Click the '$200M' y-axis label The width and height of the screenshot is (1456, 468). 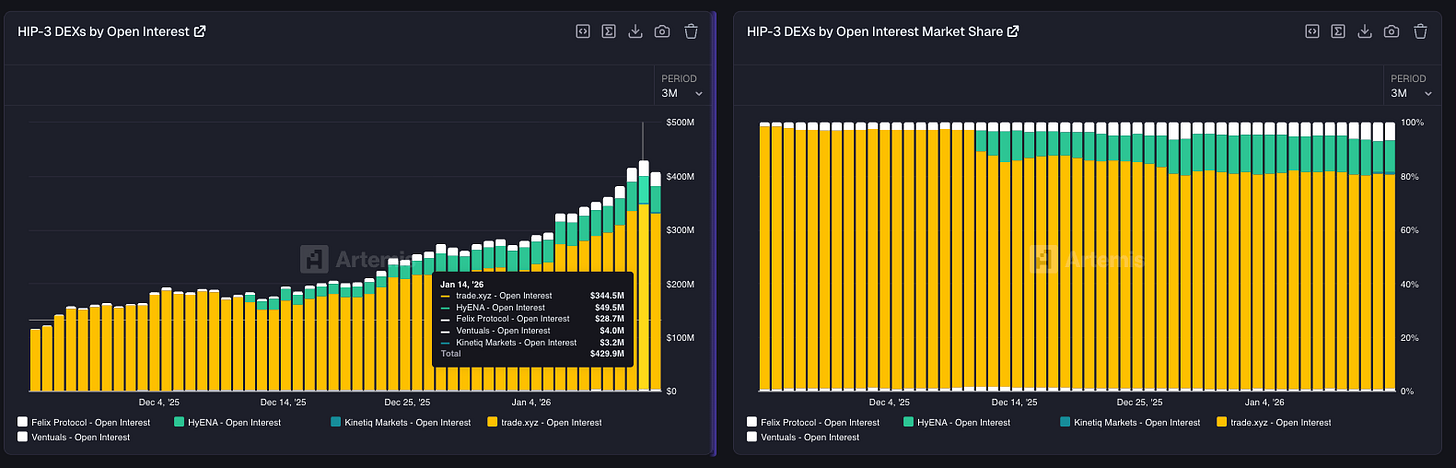coord(680,284)
